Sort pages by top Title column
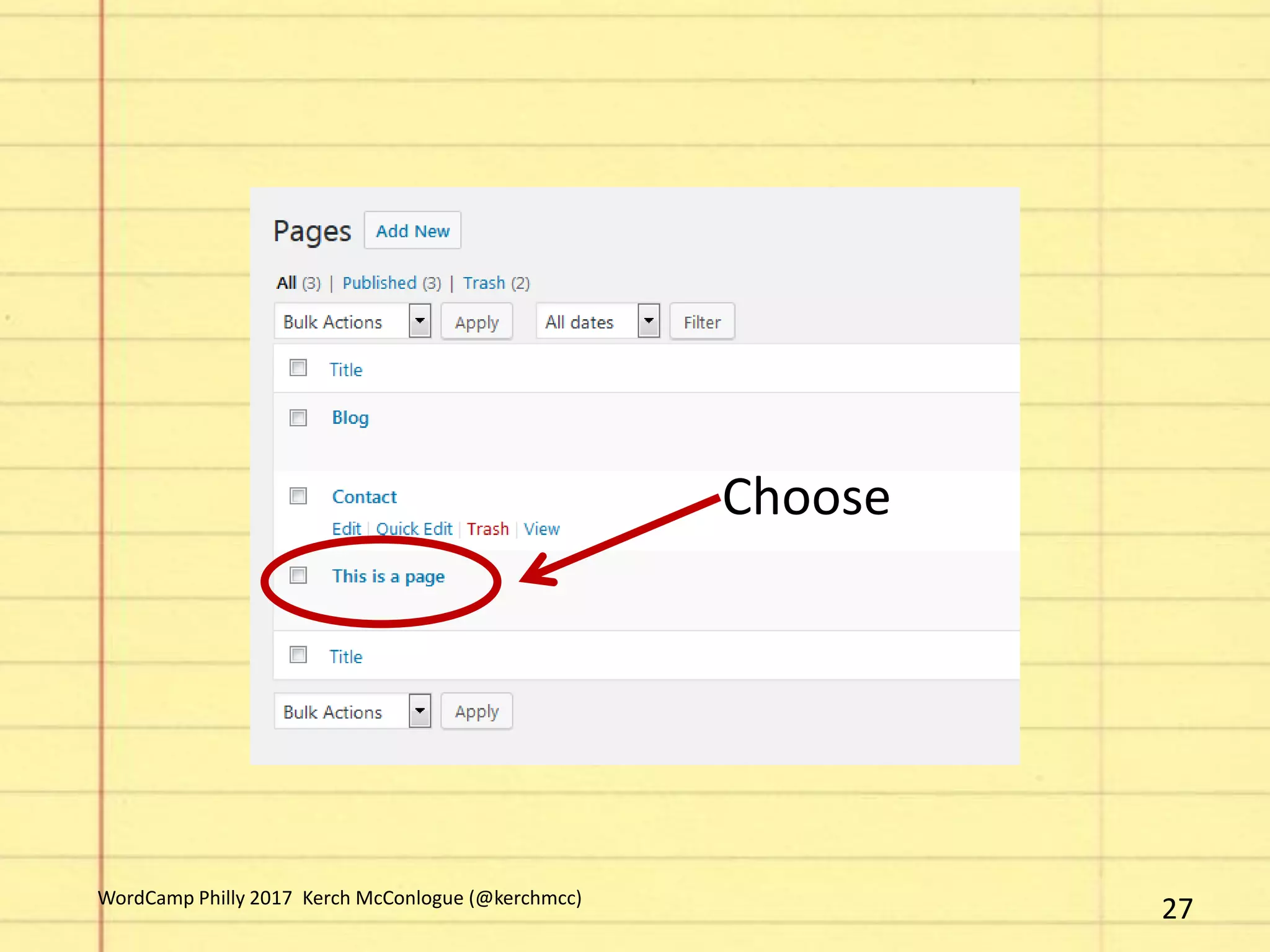The width and height of the screenshot is (1270, 952). [345, 370]
